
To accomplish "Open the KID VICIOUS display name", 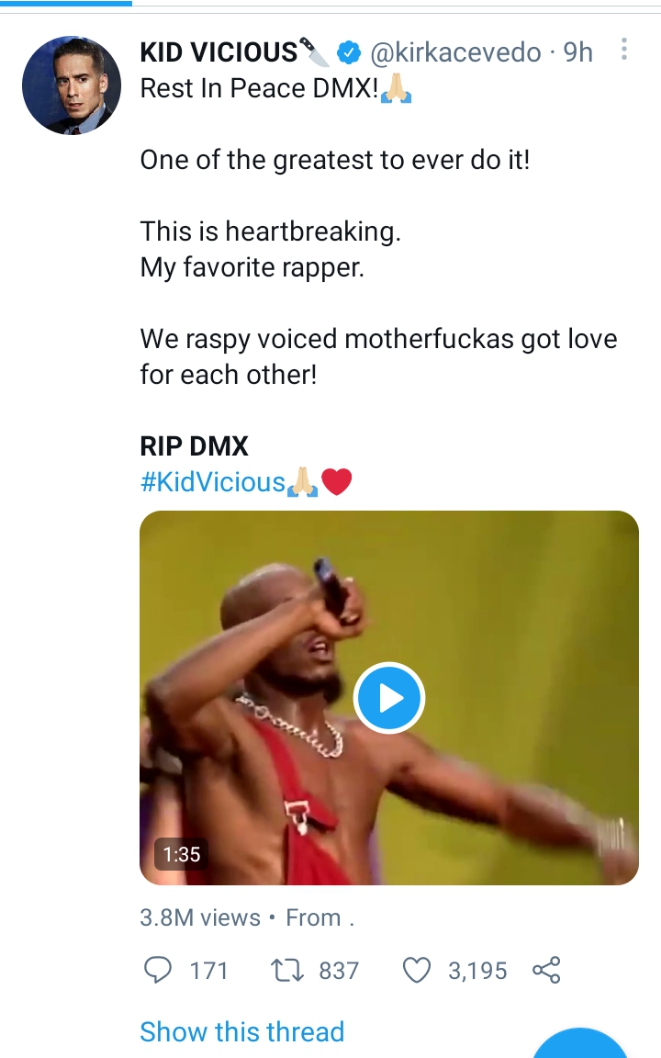I will click(219, 52).
